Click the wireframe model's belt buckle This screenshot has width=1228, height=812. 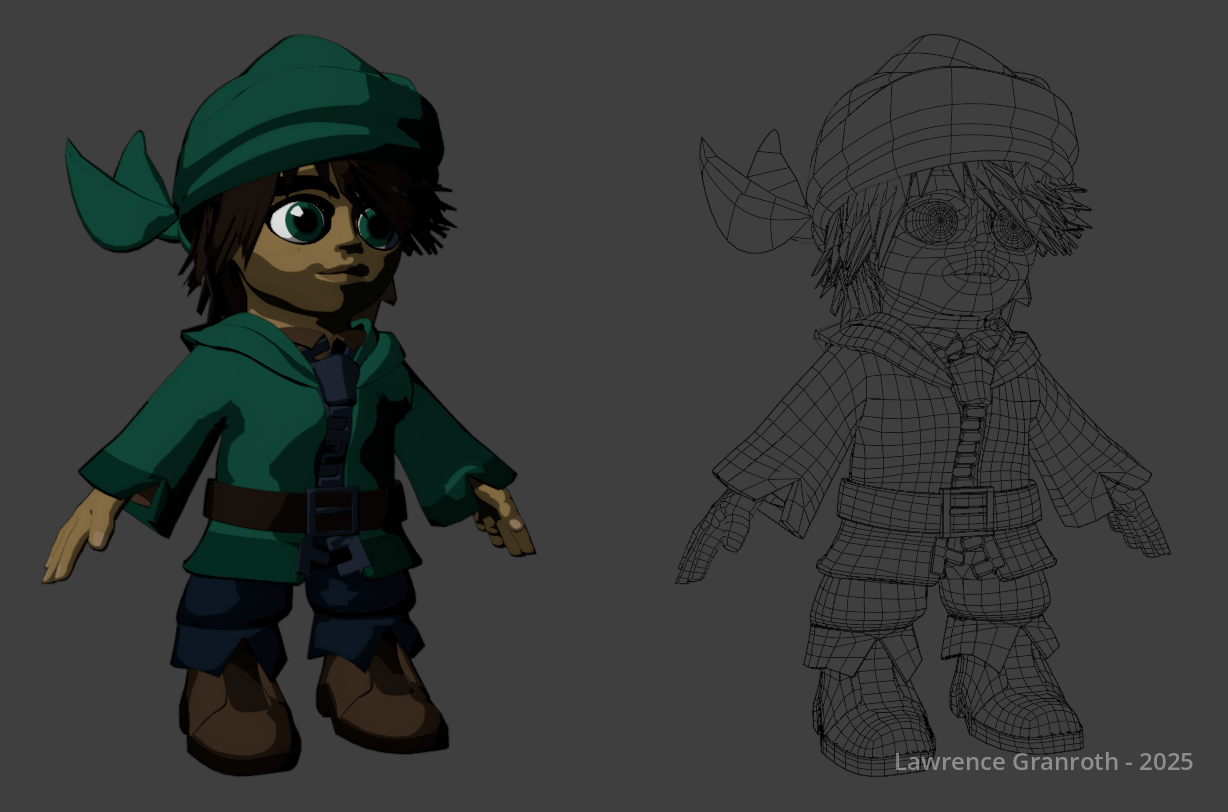point(966,510)
